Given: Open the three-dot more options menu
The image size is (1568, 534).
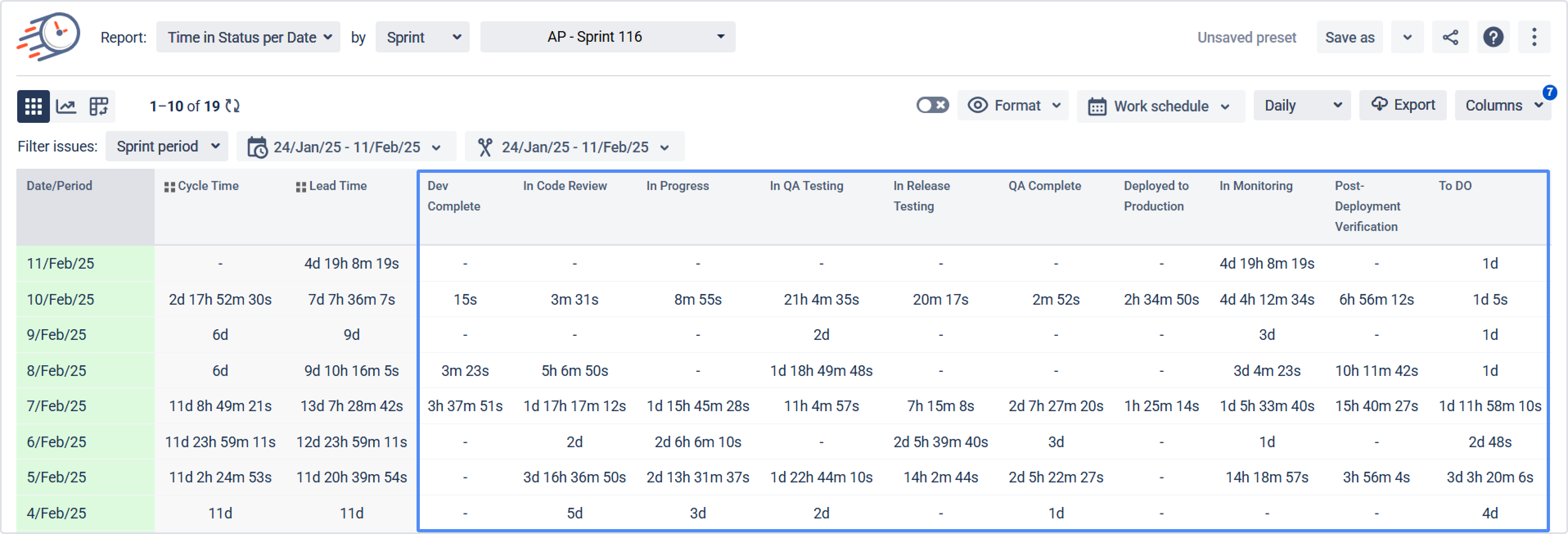Looking at the screenshot, I should point(1534,37).
